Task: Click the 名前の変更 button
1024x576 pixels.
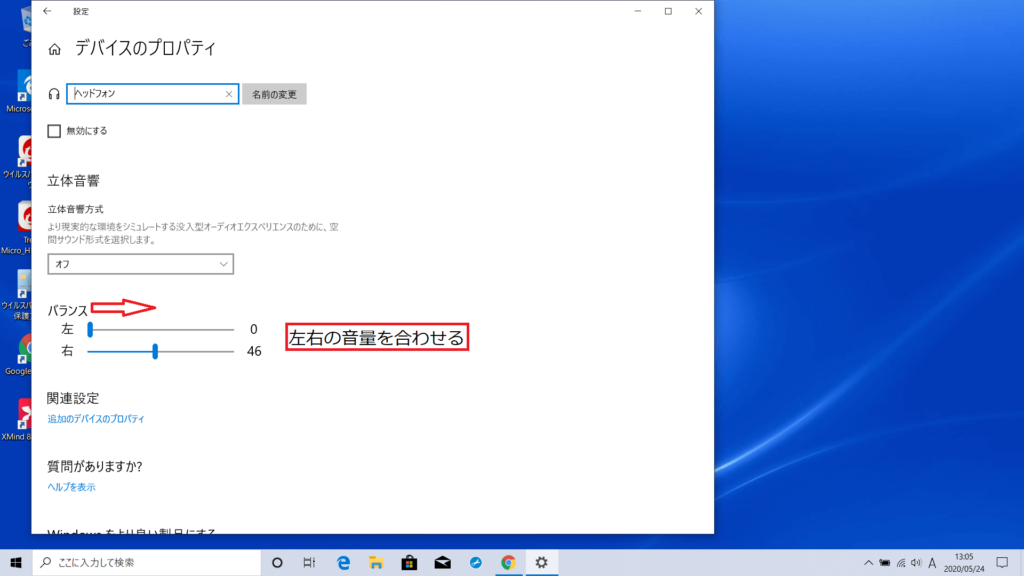Action: pyautogui.click(x=274, y=94)
